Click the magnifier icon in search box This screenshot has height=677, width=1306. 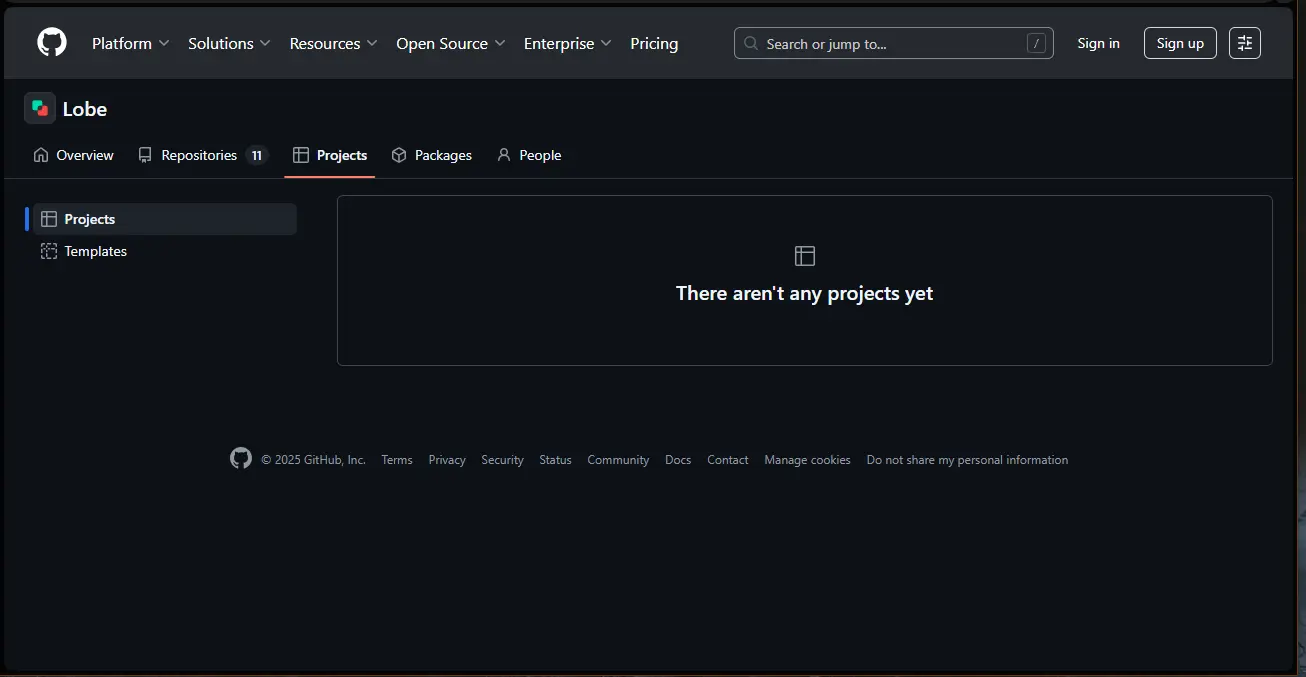pyautogui.click(x=751, y=43)
